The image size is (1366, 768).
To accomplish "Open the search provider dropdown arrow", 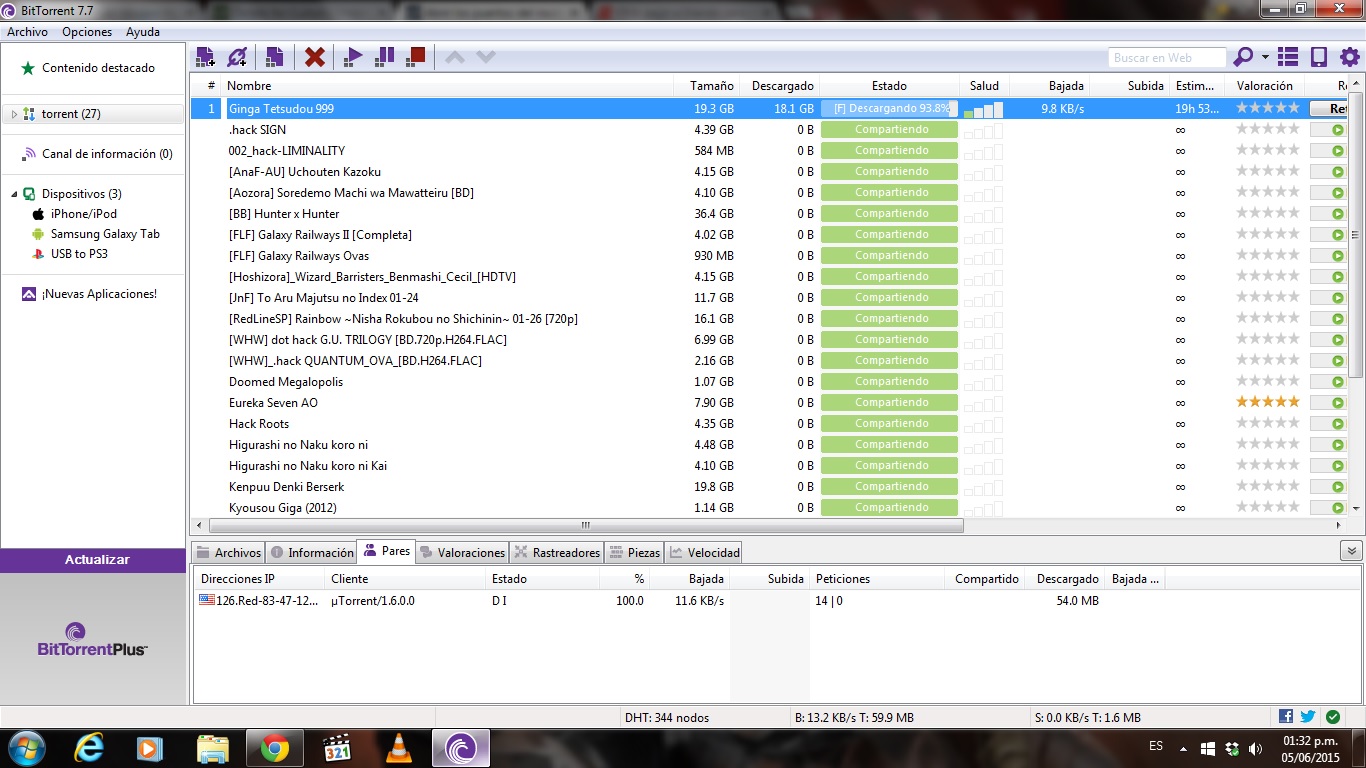I will (x=1265, y=57).
